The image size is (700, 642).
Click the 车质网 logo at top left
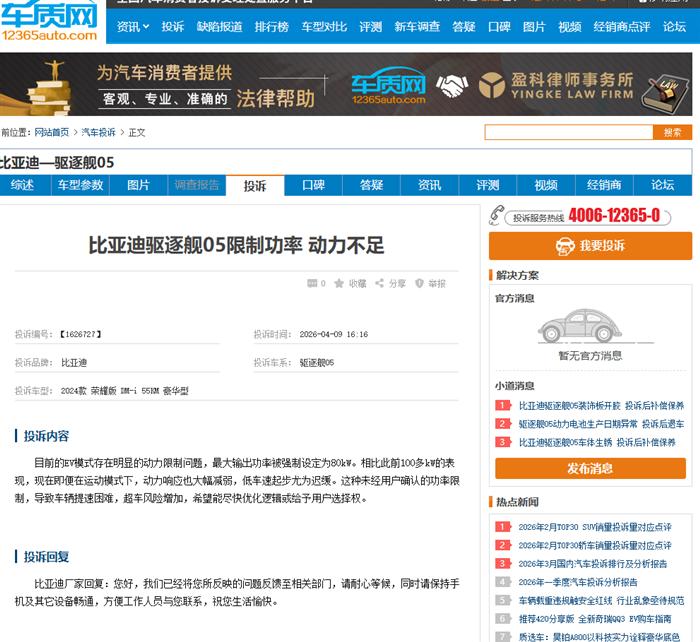(50, 20)
